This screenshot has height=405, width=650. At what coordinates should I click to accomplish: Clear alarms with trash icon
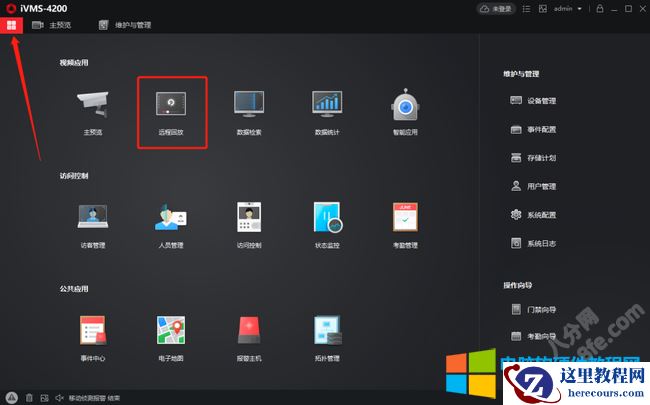tap(29, 398)
